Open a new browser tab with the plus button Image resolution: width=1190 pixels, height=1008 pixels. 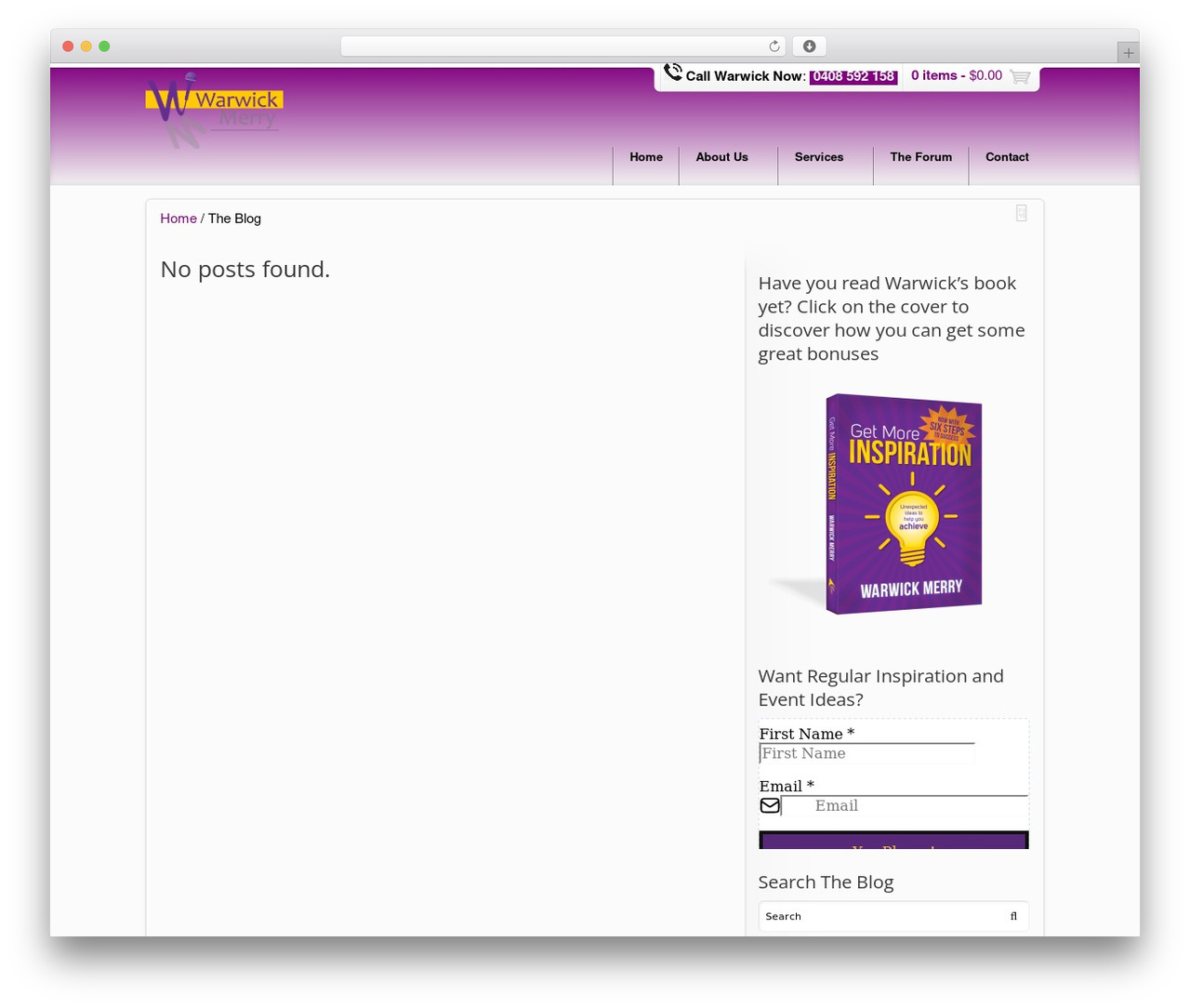(1128, 53)
